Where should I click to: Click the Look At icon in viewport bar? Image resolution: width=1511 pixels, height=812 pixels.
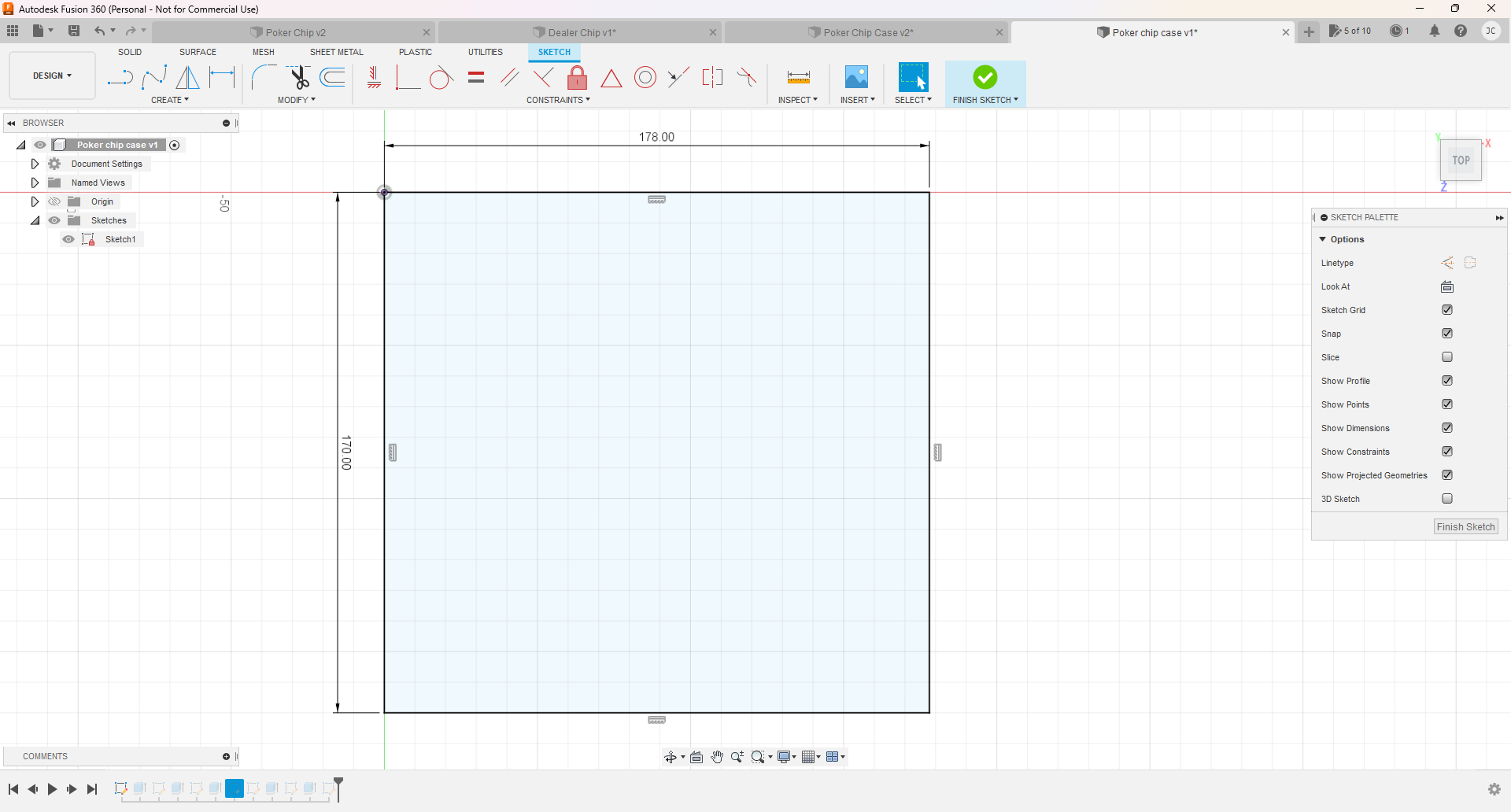tap(696, 757)
